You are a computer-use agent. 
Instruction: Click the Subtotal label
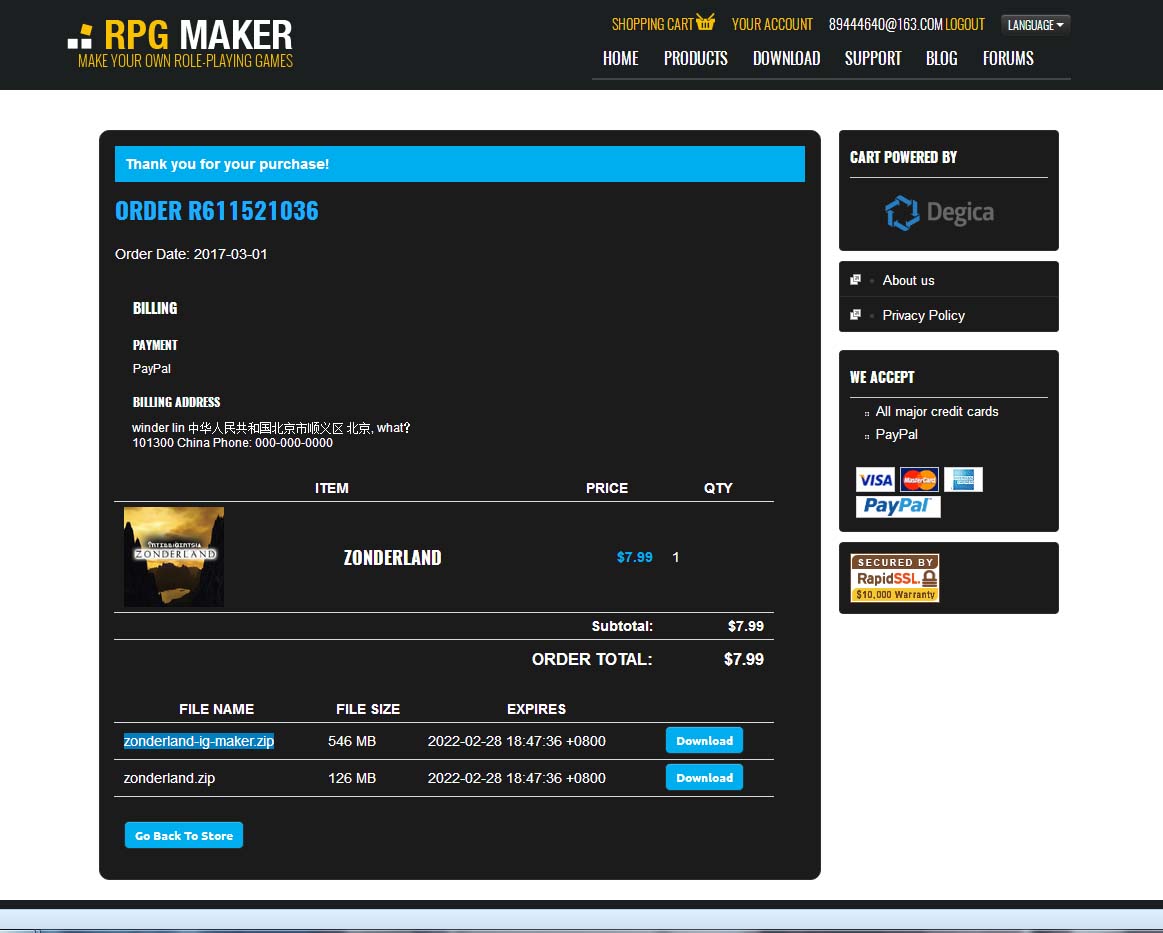(x=622, y=626)
